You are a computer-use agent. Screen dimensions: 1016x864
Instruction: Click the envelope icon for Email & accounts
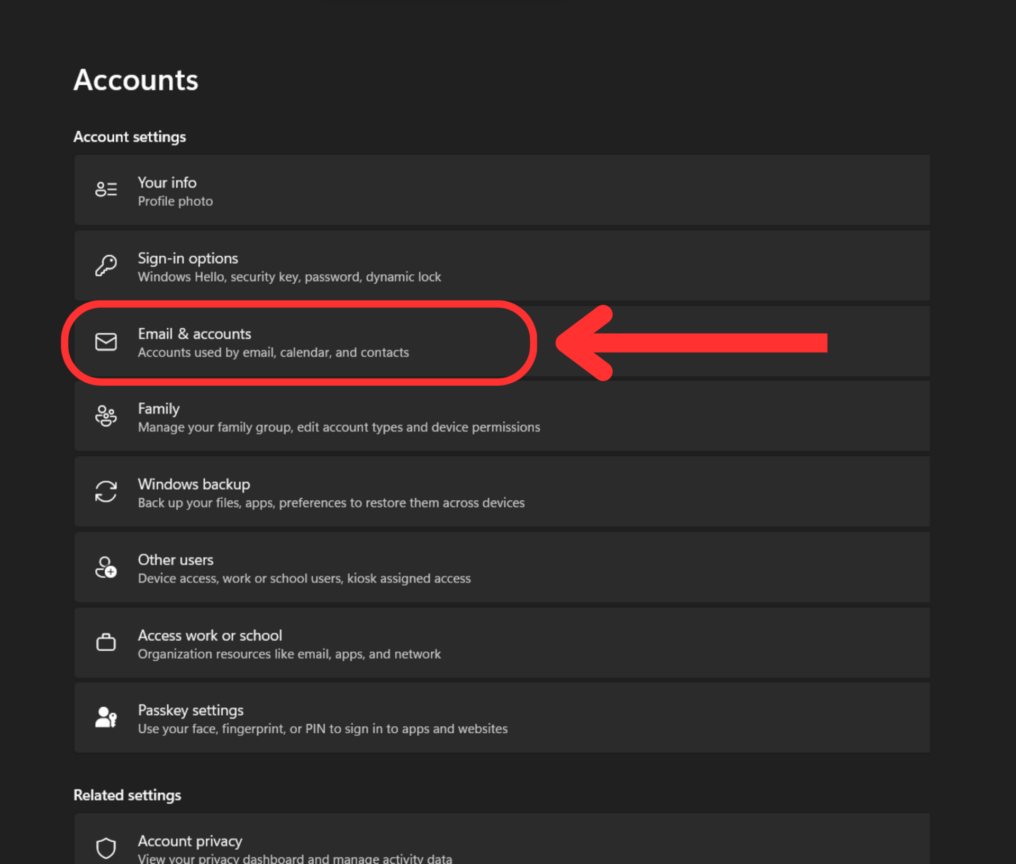[106, 341]
